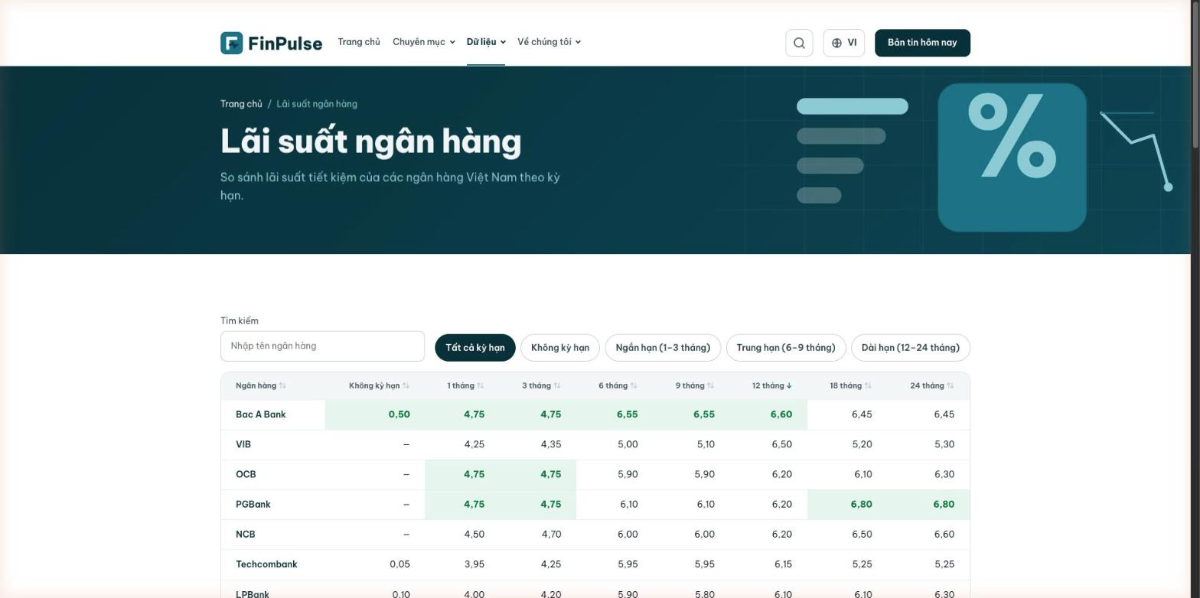
Task: Select the Techcombank bank name
Action: (x=267, y=564)
